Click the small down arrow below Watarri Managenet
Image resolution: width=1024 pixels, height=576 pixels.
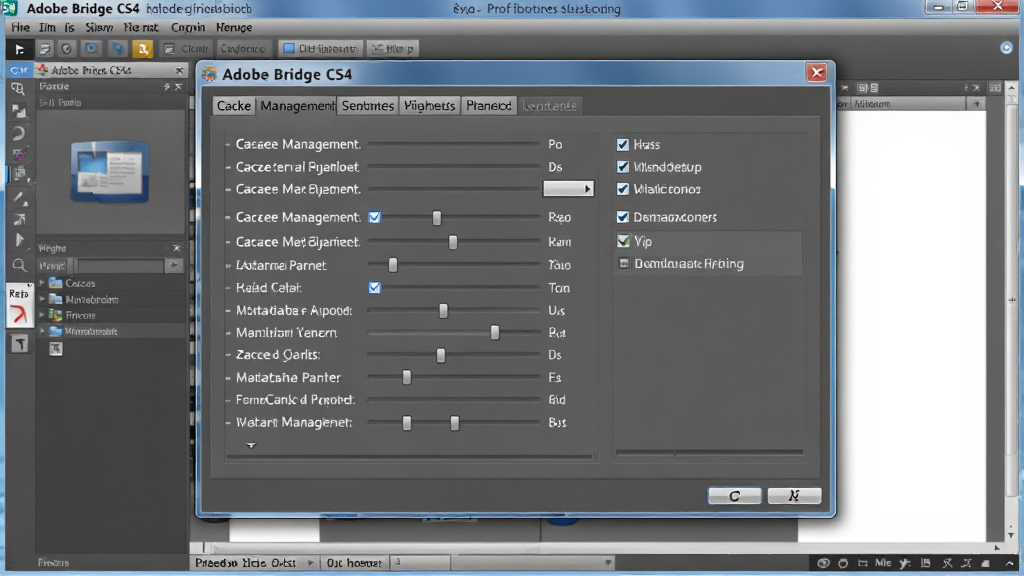click(251, 445)
